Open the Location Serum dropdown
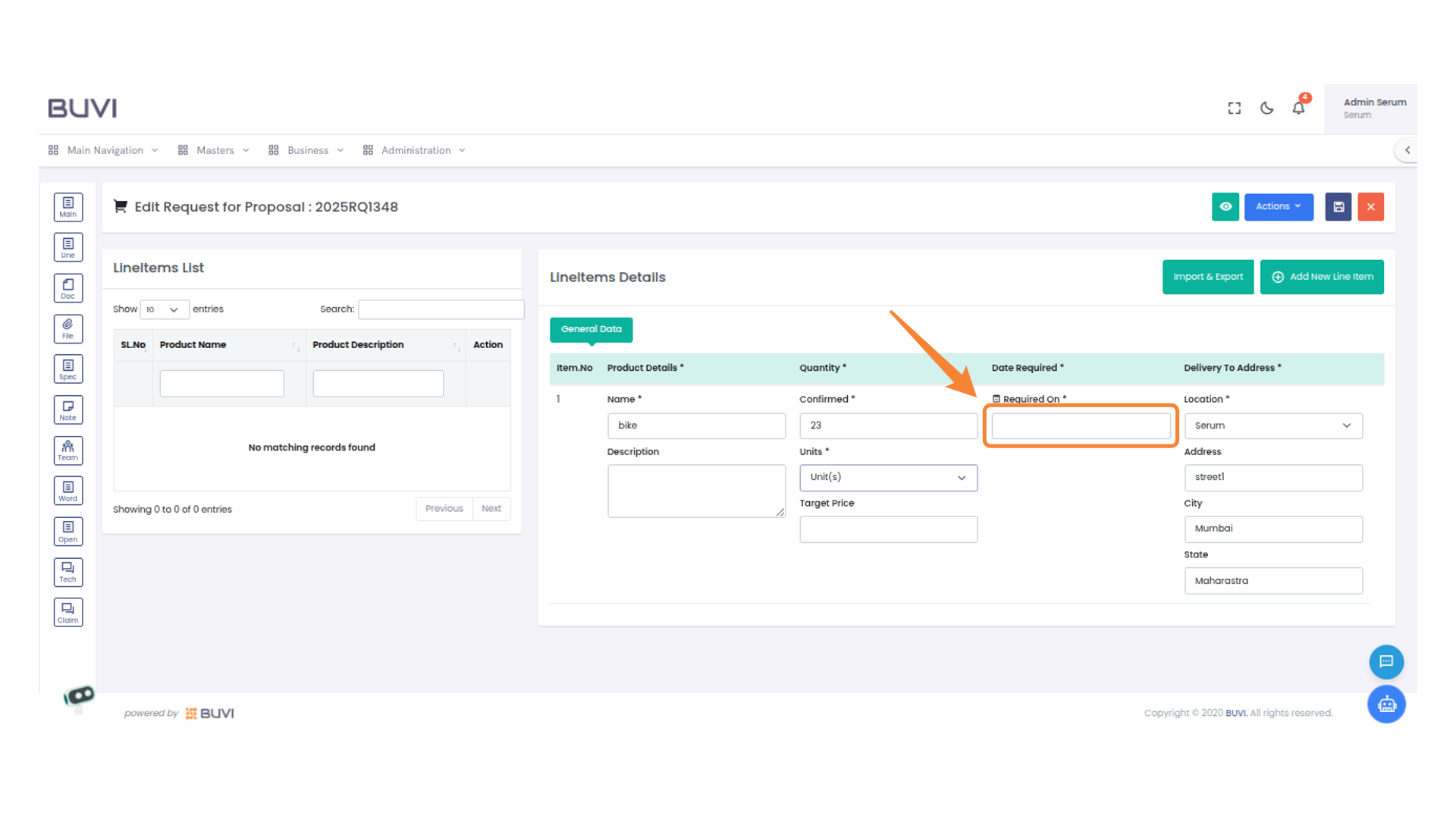The image size is (1456, 819). tap(1272, 426)
